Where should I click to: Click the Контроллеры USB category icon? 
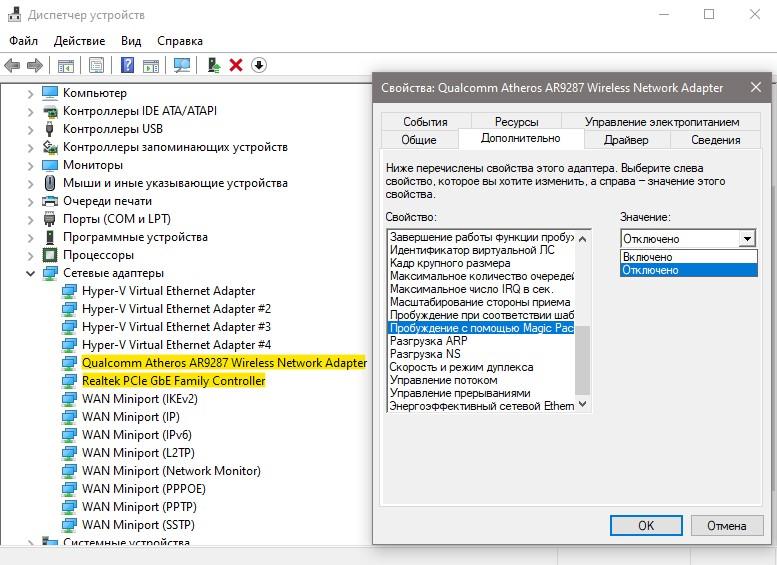49,129
